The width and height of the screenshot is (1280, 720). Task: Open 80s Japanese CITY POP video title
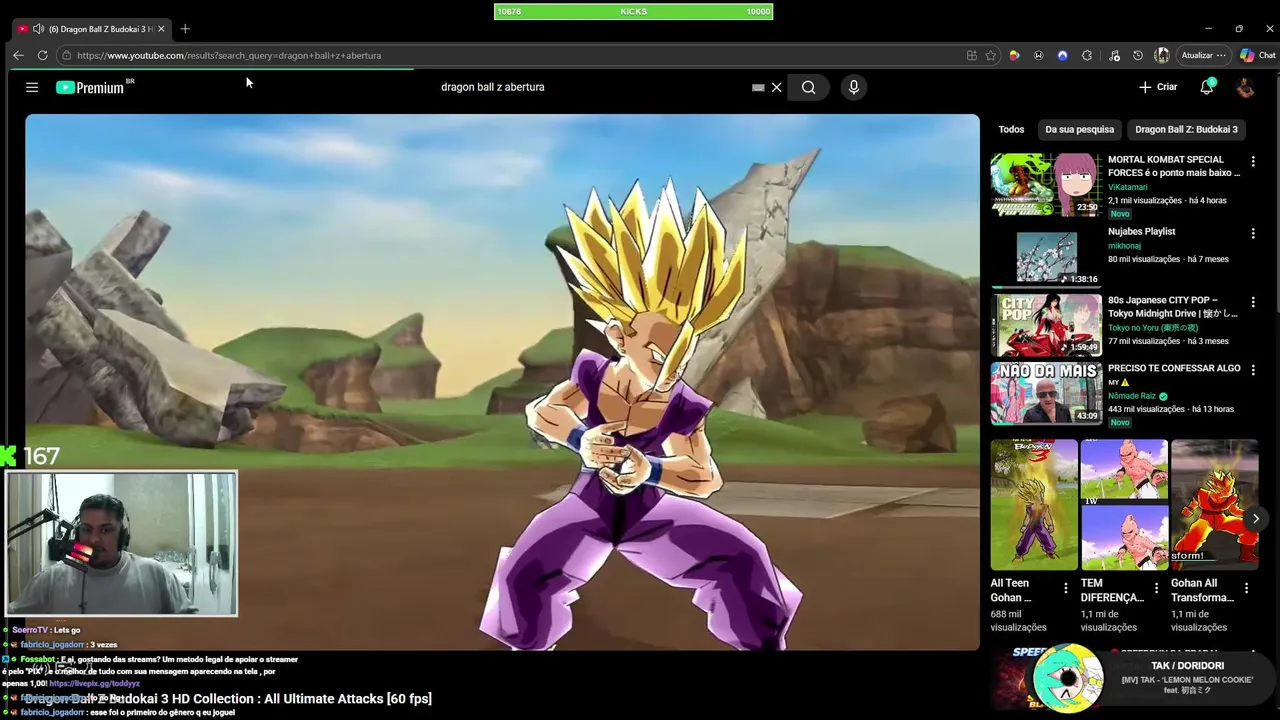[1173, 306]
